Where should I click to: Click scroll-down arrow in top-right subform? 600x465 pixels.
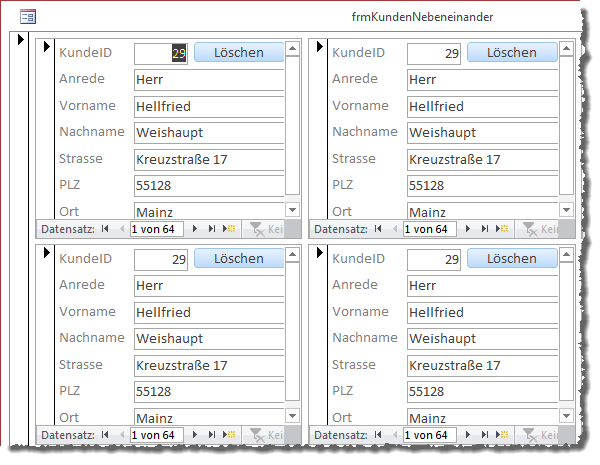click(x=566, y=210)
